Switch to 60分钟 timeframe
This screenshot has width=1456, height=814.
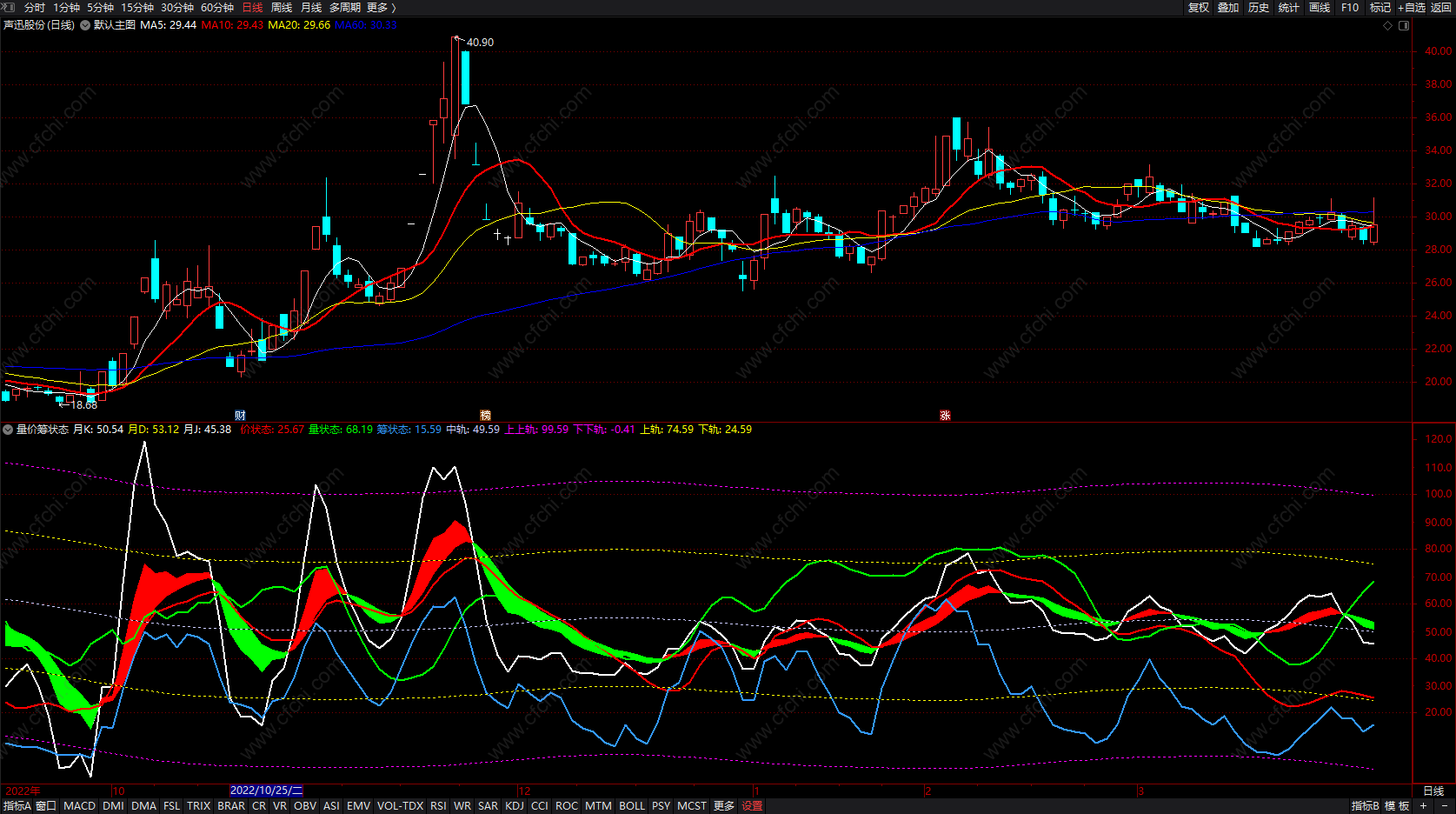coord(217,7)
